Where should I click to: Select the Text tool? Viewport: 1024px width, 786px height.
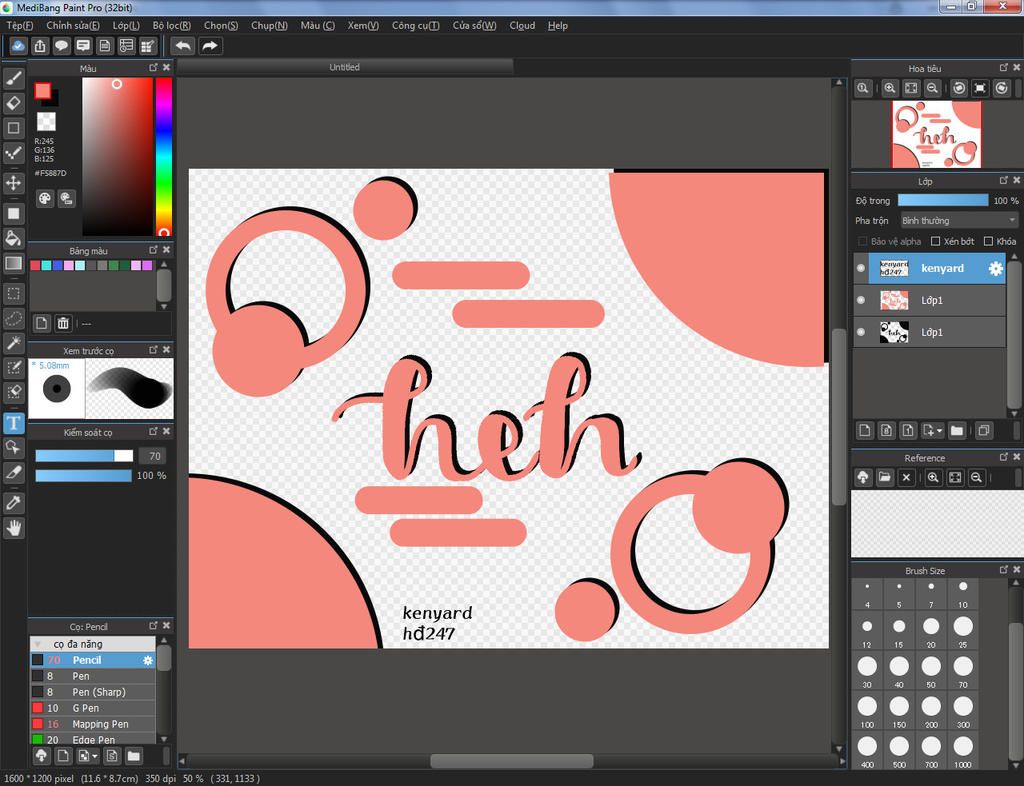[x=14, y=423]
